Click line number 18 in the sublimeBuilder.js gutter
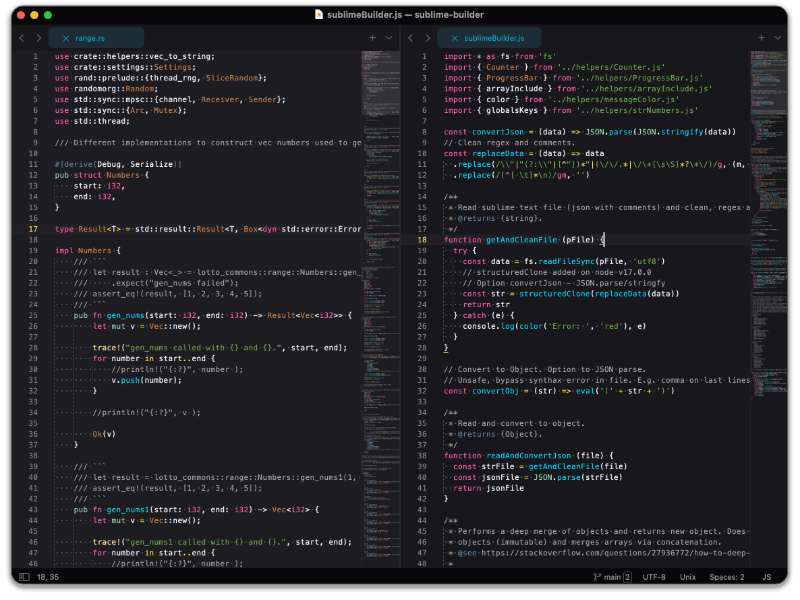The width and height of the screenshot is (800, 600). (x=422, y=240)
